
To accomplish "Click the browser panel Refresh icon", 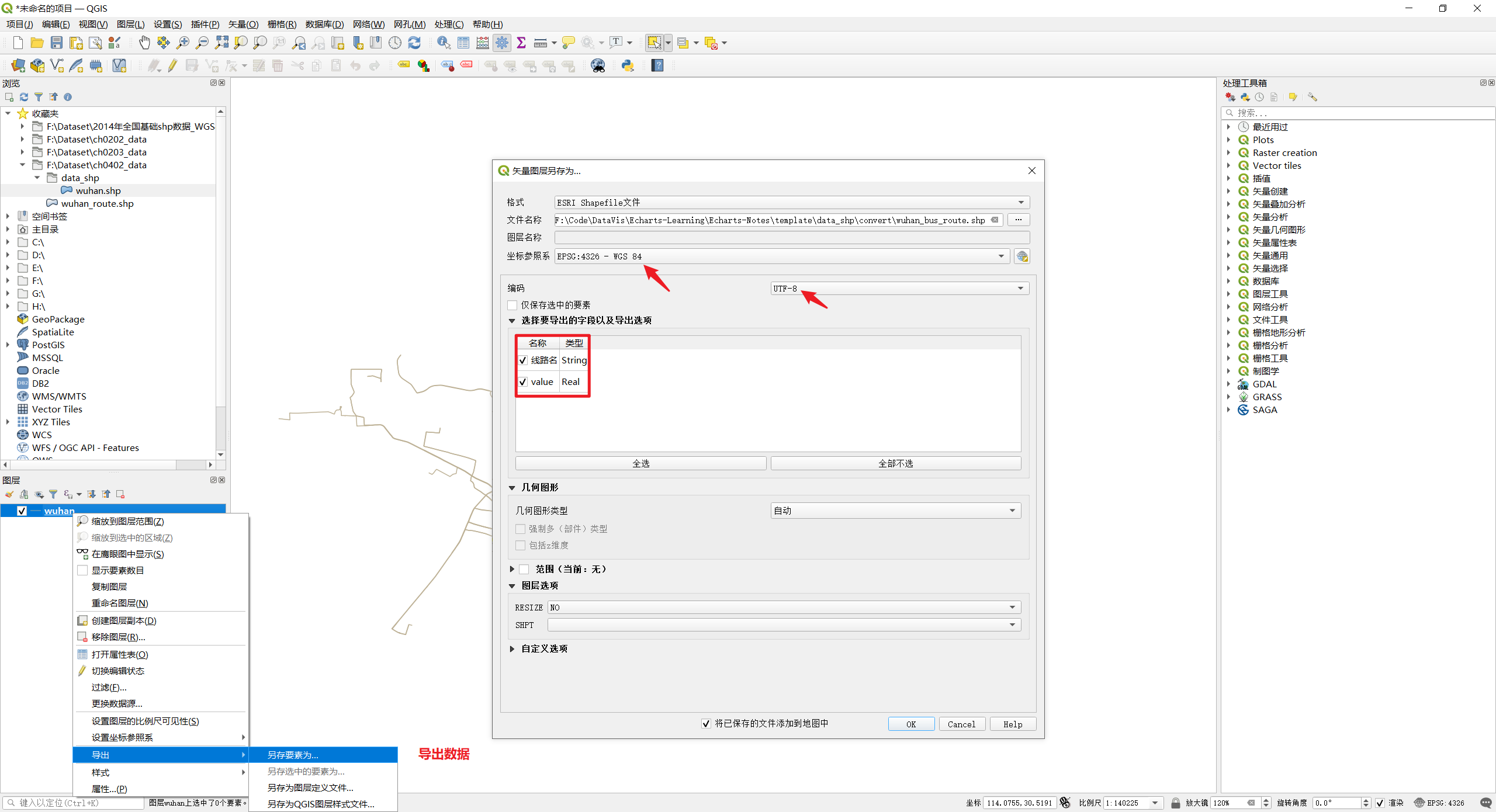I will click(x=24, y=97).
